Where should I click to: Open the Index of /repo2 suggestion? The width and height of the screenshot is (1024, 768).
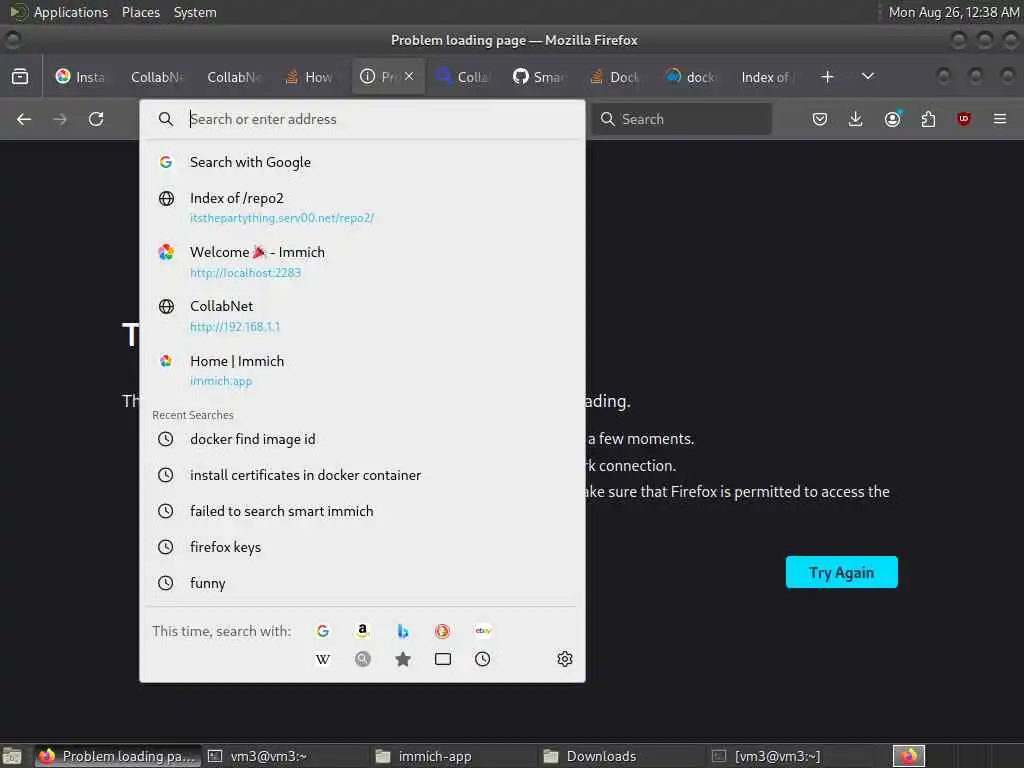coord(362,207)
